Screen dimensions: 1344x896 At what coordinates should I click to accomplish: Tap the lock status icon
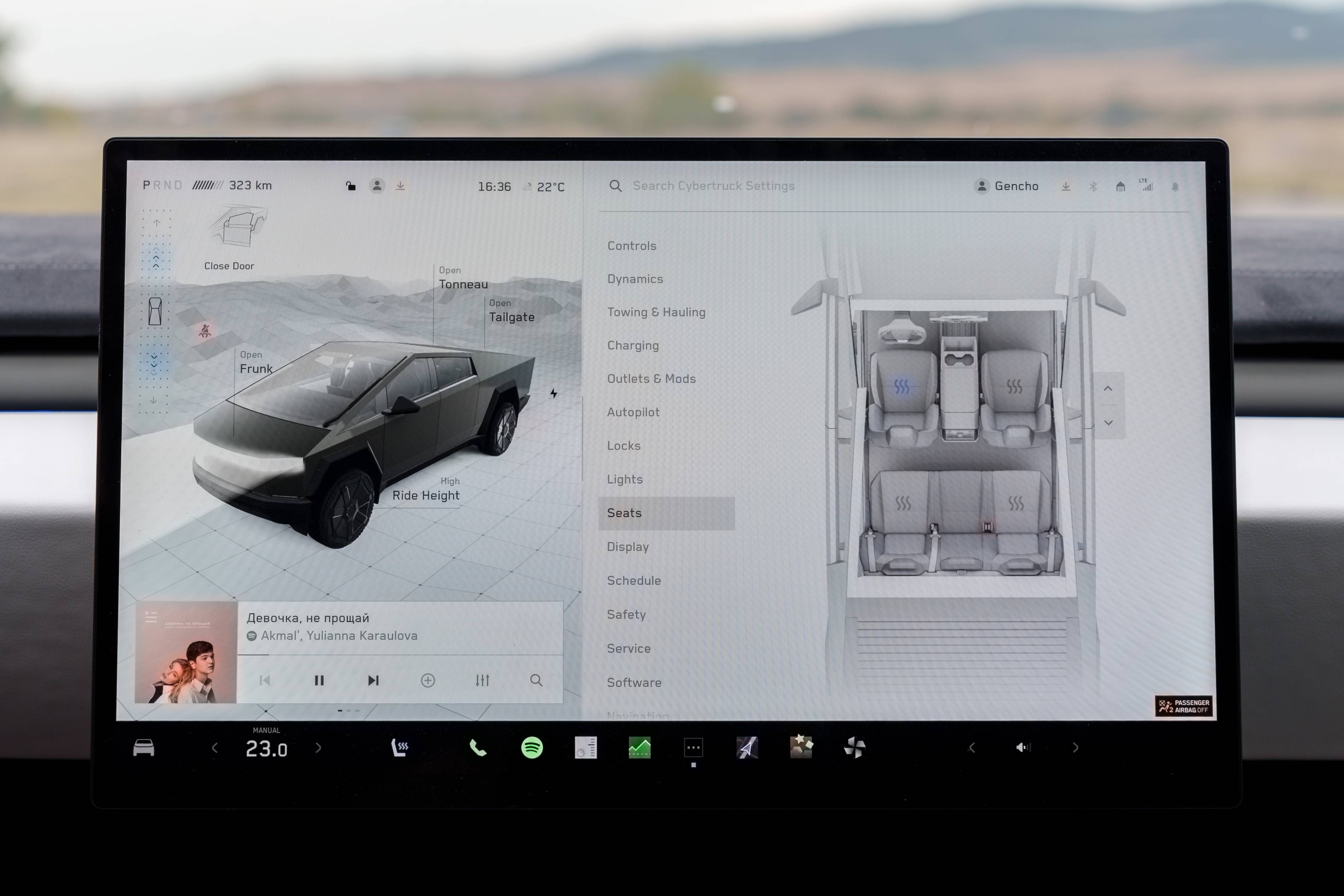(351, 186)
